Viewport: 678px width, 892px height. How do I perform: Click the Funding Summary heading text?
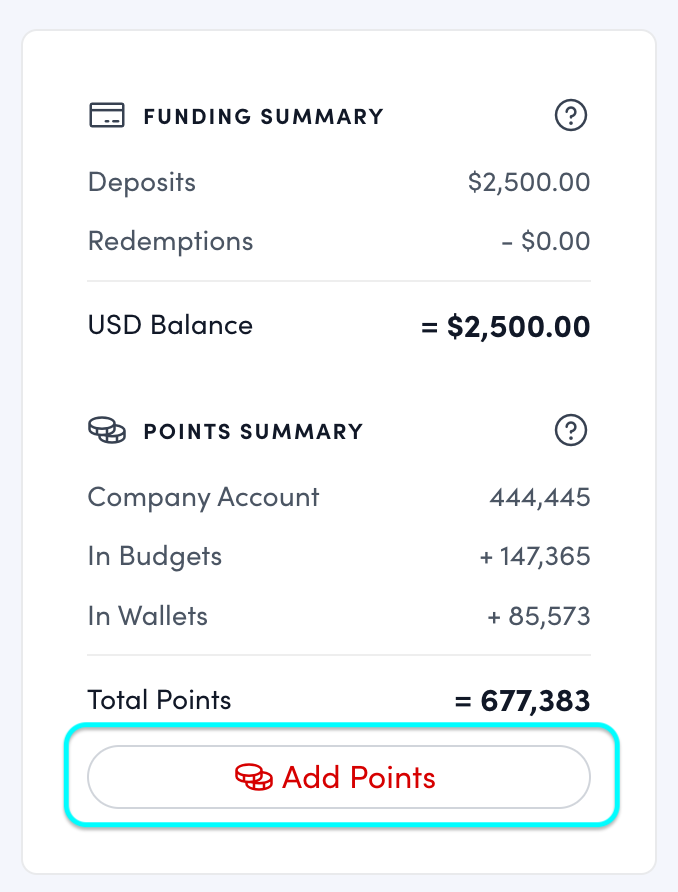coord(264,116)
